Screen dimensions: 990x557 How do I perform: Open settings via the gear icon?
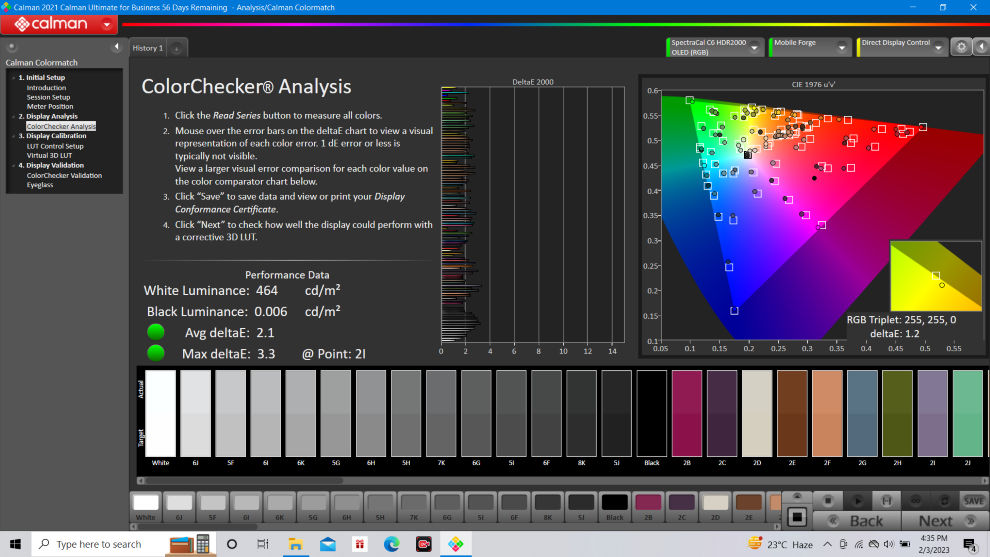pos(961,47)
